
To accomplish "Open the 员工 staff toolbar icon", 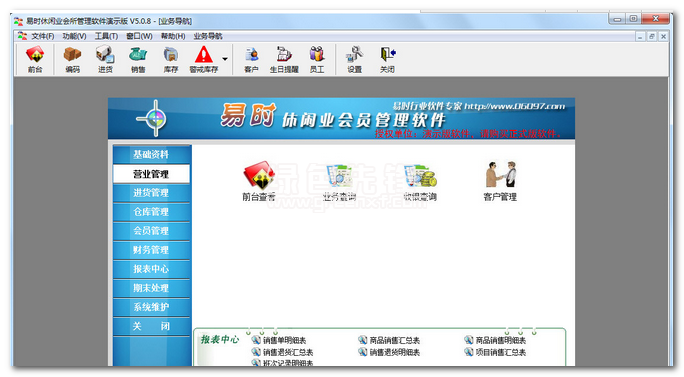I will (317, 59).
